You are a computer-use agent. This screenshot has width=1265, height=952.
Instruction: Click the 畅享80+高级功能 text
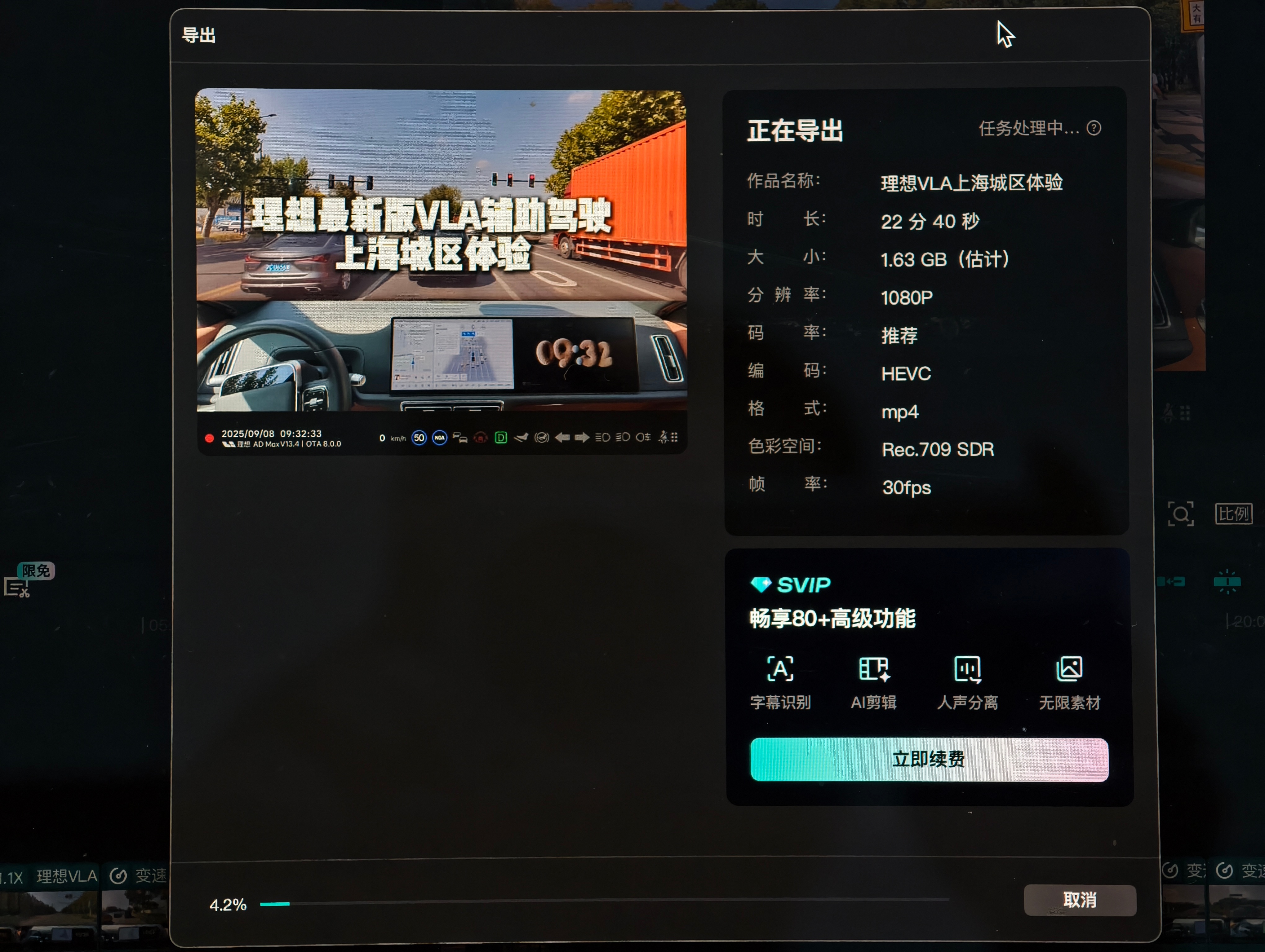[x=833, y=618]
